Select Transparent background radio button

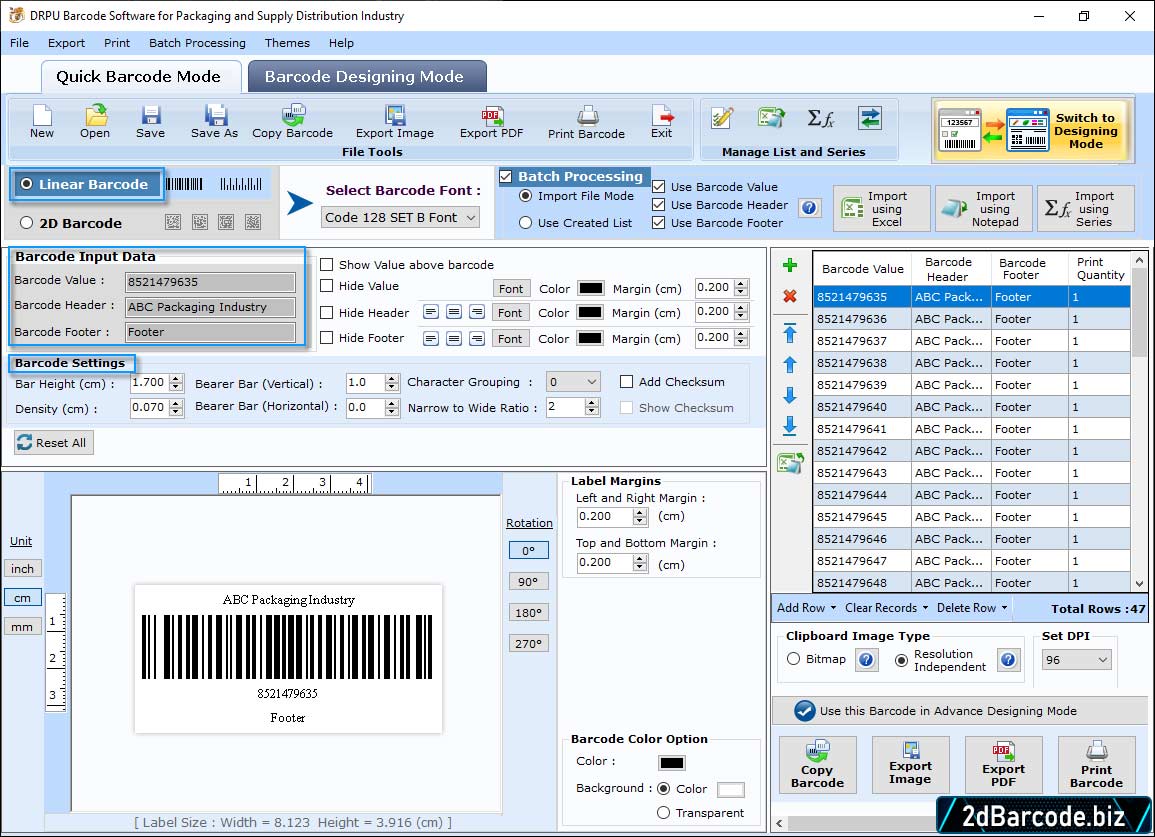click(x=663, y=813)
